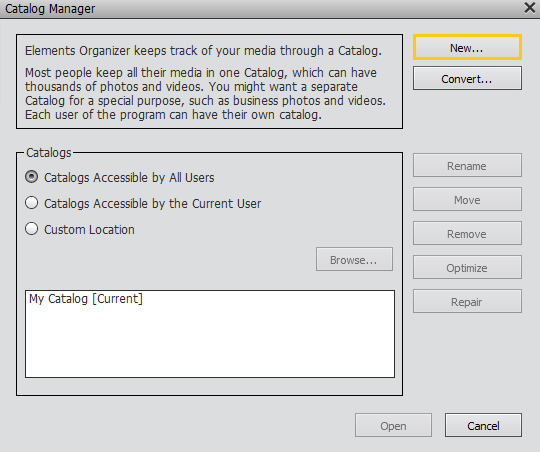Screen dimensions: 540x452
Task: Click the Repair catalog button
Action: coord(467,301)
